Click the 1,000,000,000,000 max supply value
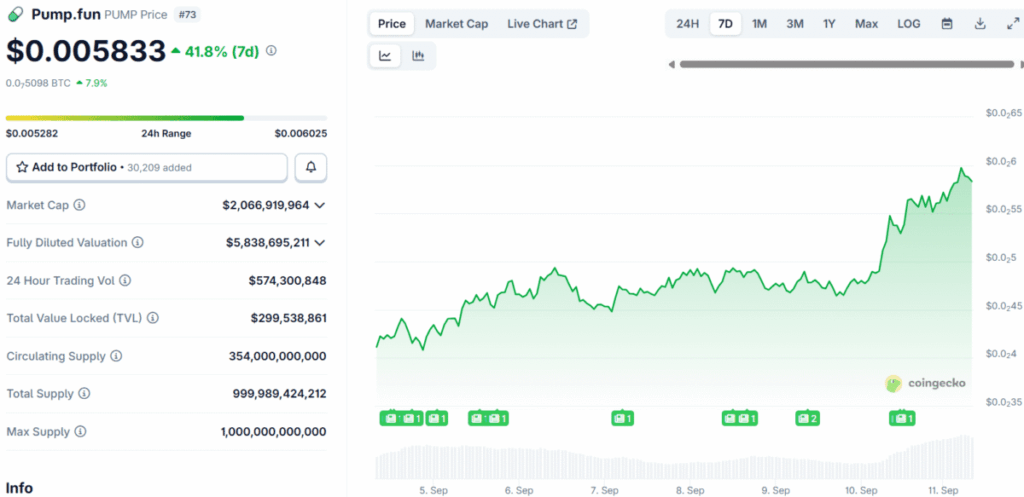1024x497 pixels. 274,432
